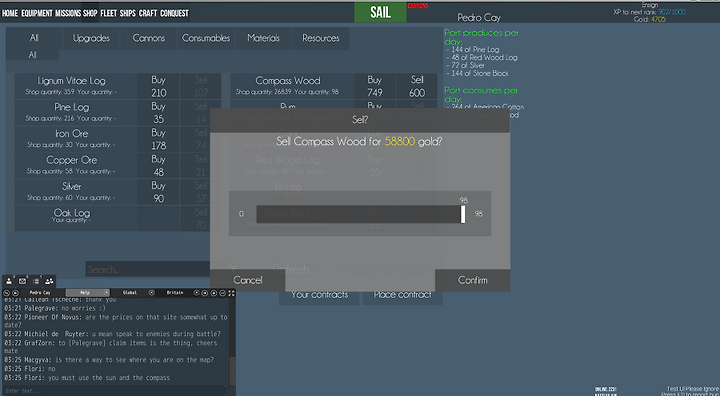Click Pedro Cay port name
The image size is (720, 396).
pos(479,17)
